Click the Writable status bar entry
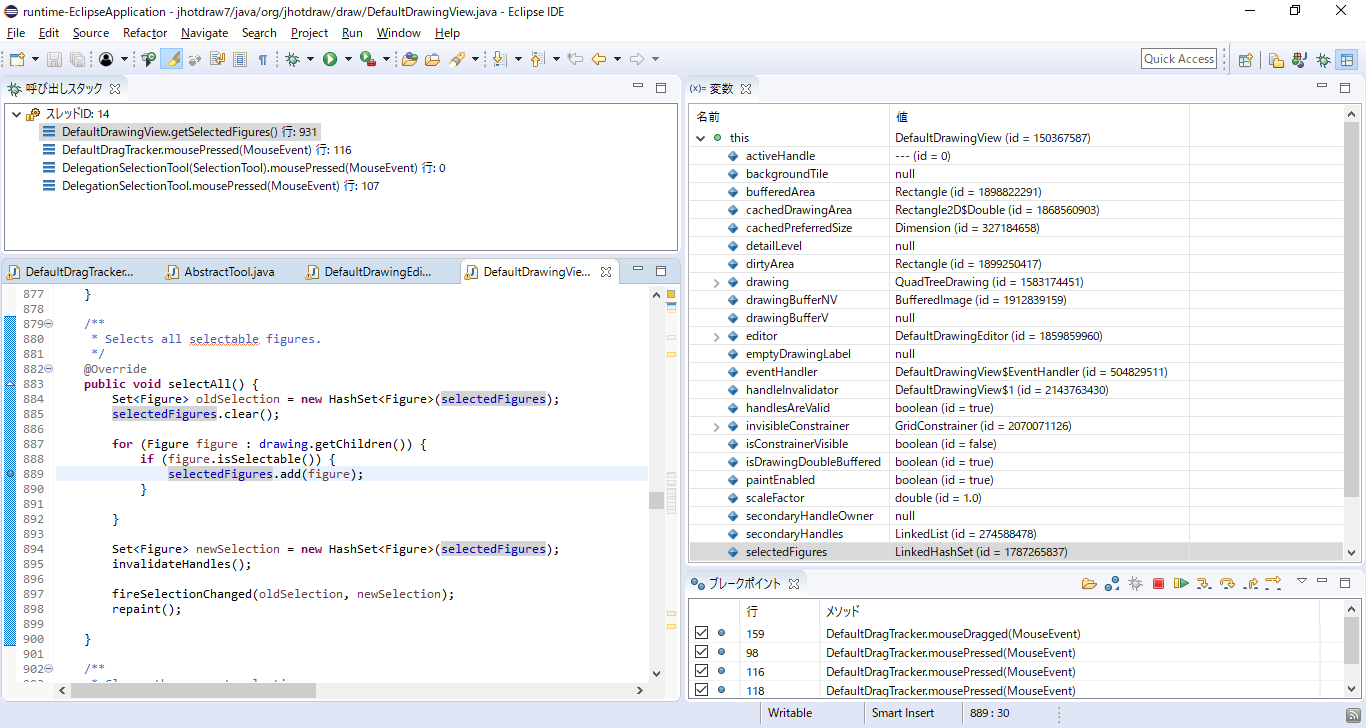 tap(790, 713)
